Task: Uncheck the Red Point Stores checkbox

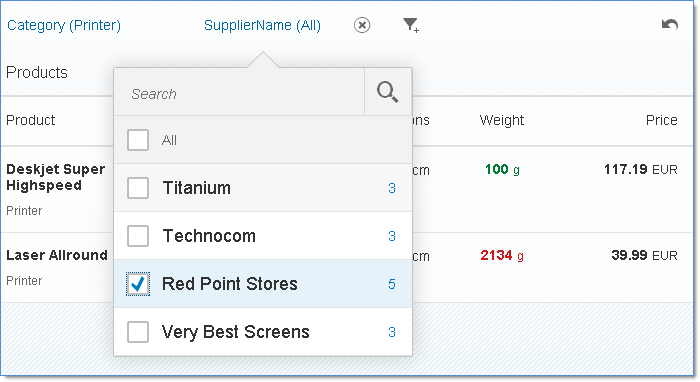Action: click(x=138, y=284)
